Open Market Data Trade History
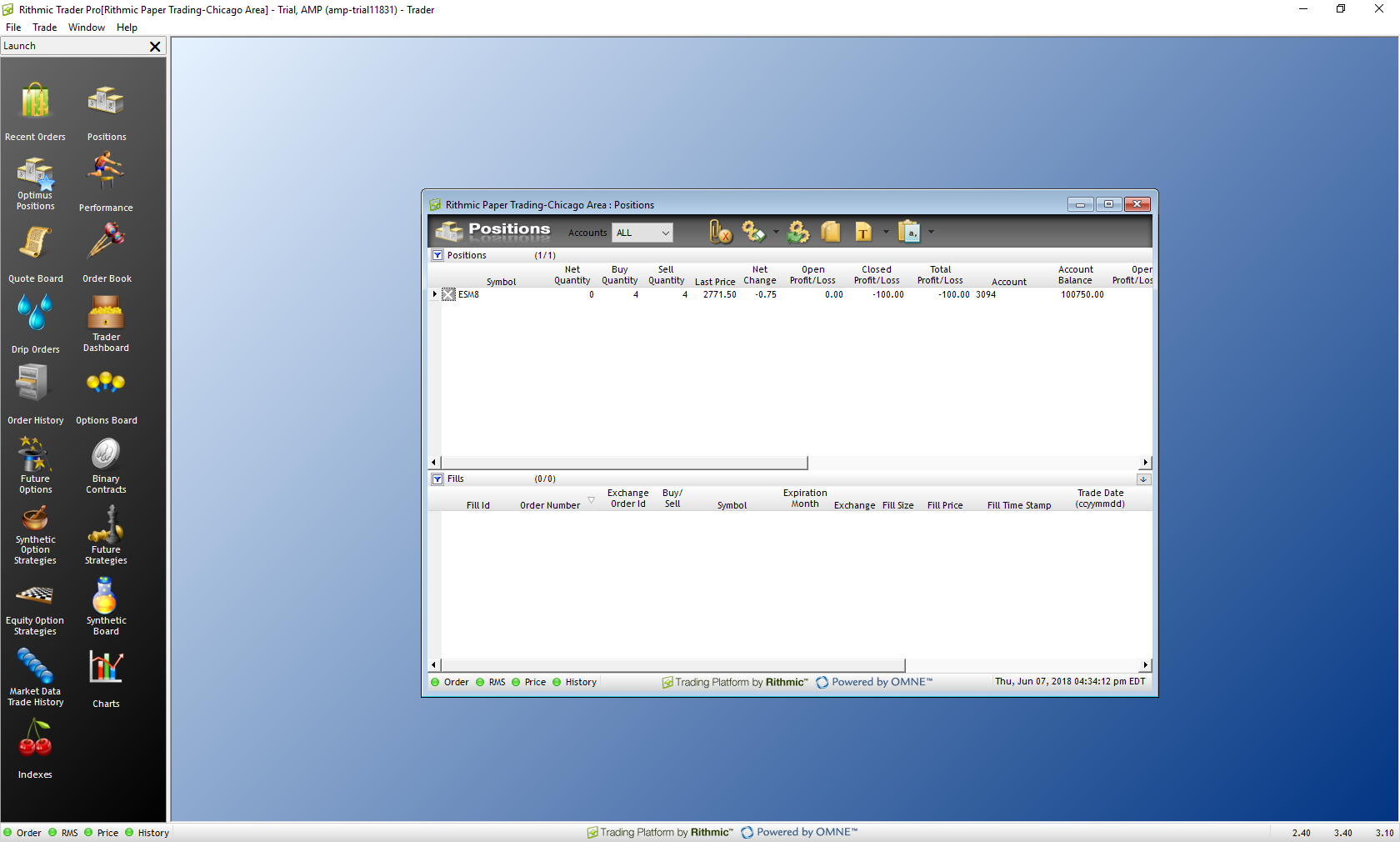This screenshot has height=842, width=1400. tap(35, 678)
